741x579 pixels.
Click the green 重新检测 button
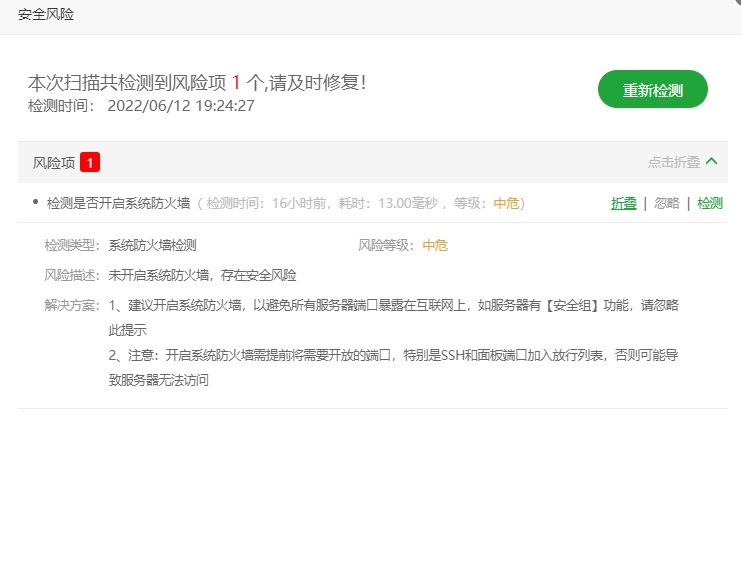pos(653,89)
